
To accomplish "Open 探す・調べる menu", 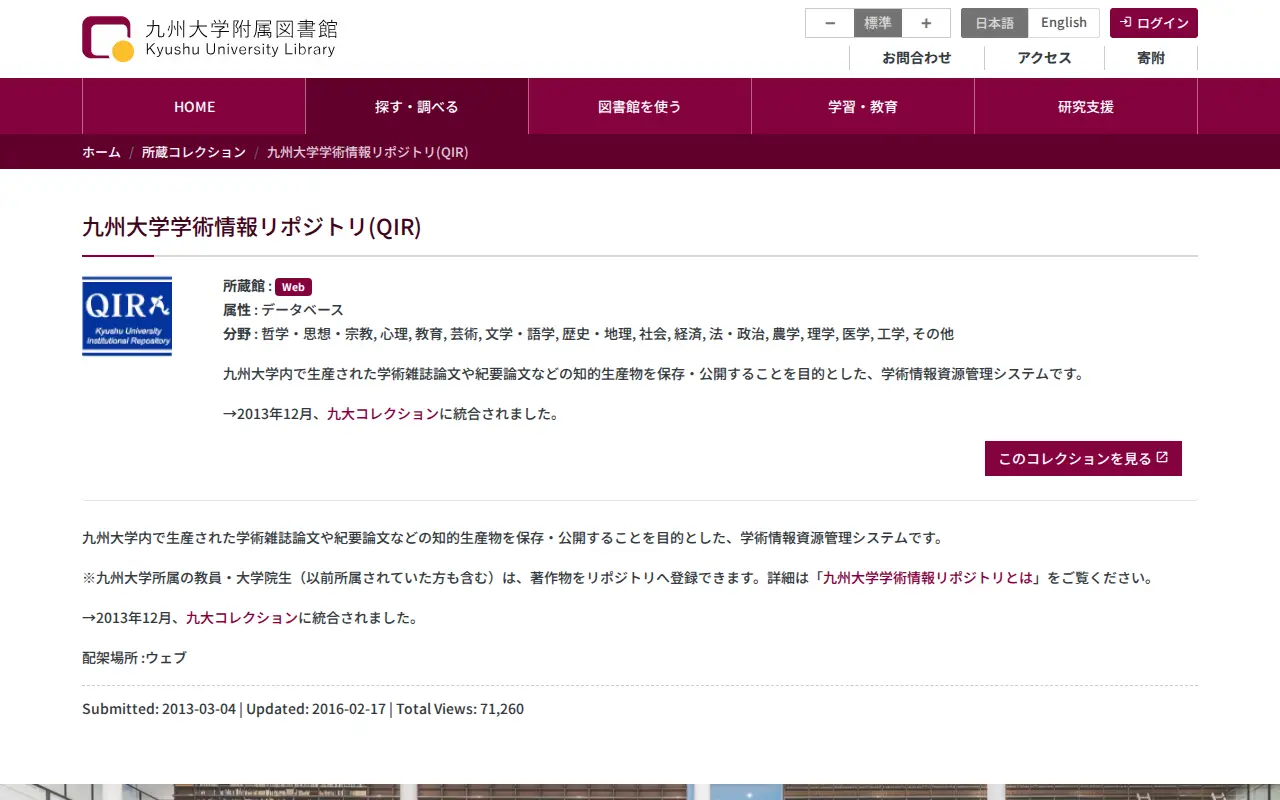I will (x=417, y=106).
